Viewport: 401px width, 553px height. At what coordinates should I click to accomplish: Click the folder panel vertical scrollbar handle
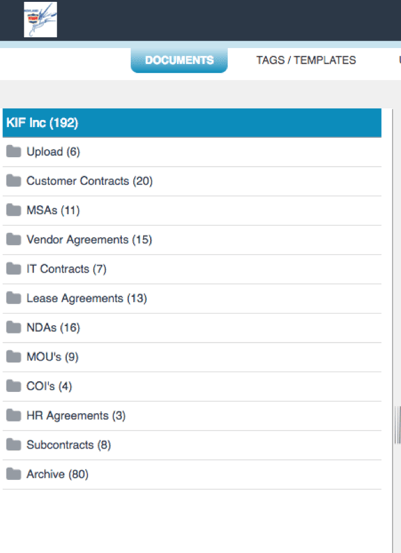(x=398, y=425)
